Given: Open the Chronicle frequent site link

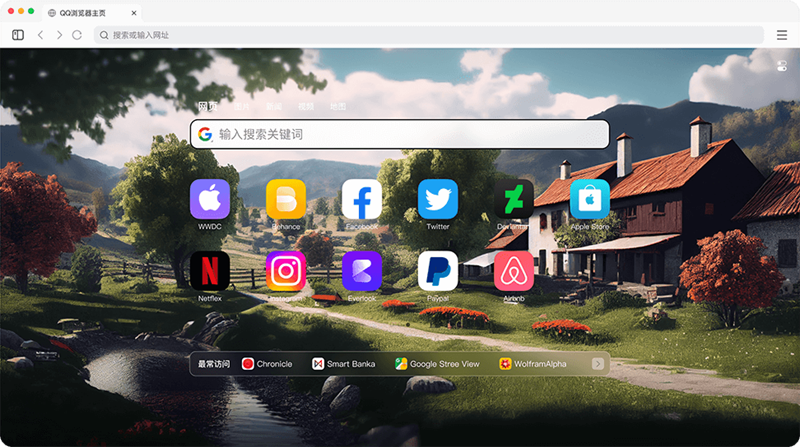Looking at the screenshot, I should pyautogui.click(x=267, y=364).
